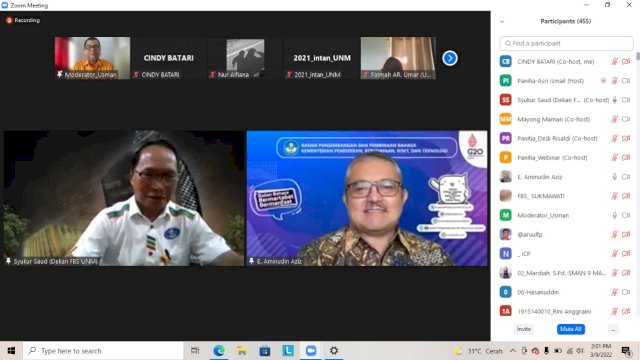Click CINDY BATARI's camera-off icon in participants

626,62
